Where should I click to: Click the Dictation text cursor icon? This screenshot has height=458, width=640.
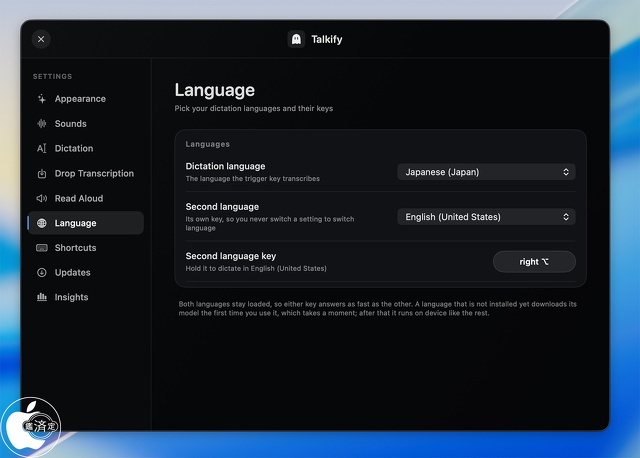pyautogui.click(x=42, y=149)
